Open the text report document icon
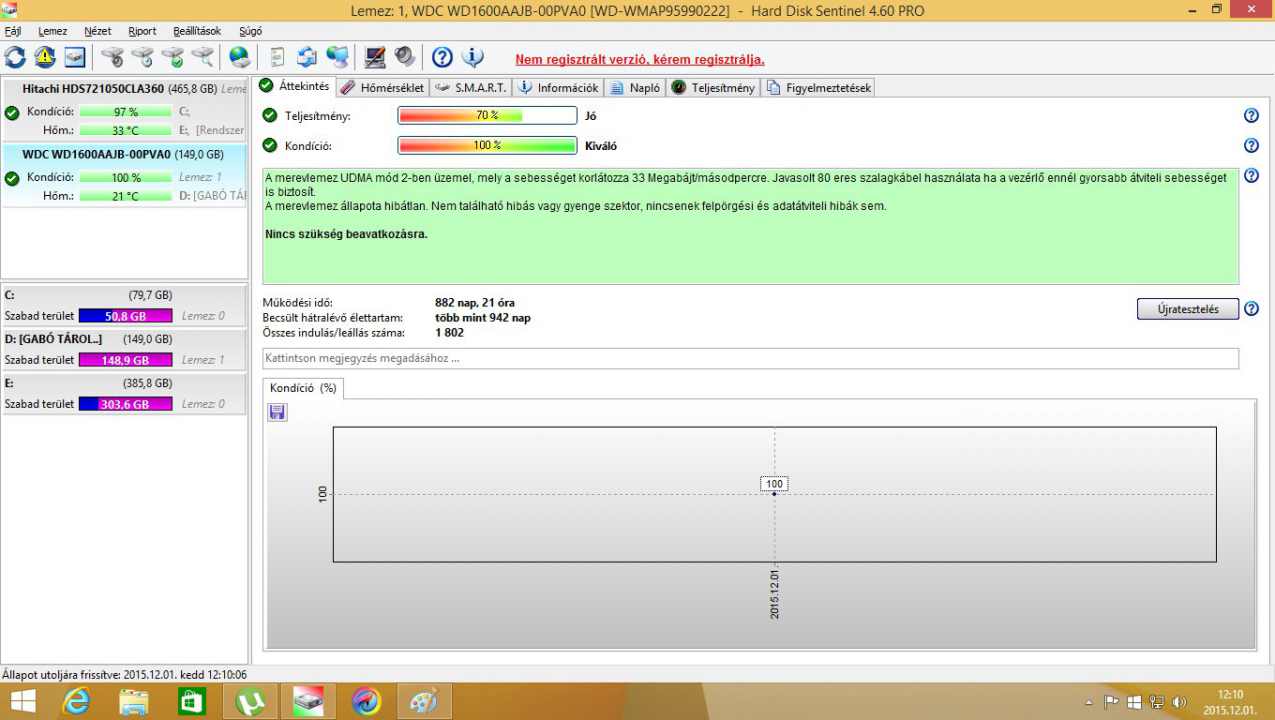 pos(277,57)
